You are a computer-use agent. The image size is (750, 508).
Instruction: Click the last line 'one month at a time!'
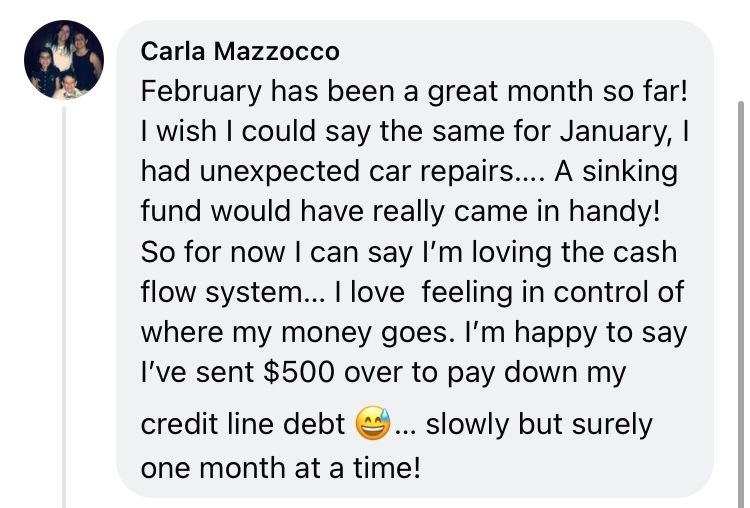click(x=281, y=467)
